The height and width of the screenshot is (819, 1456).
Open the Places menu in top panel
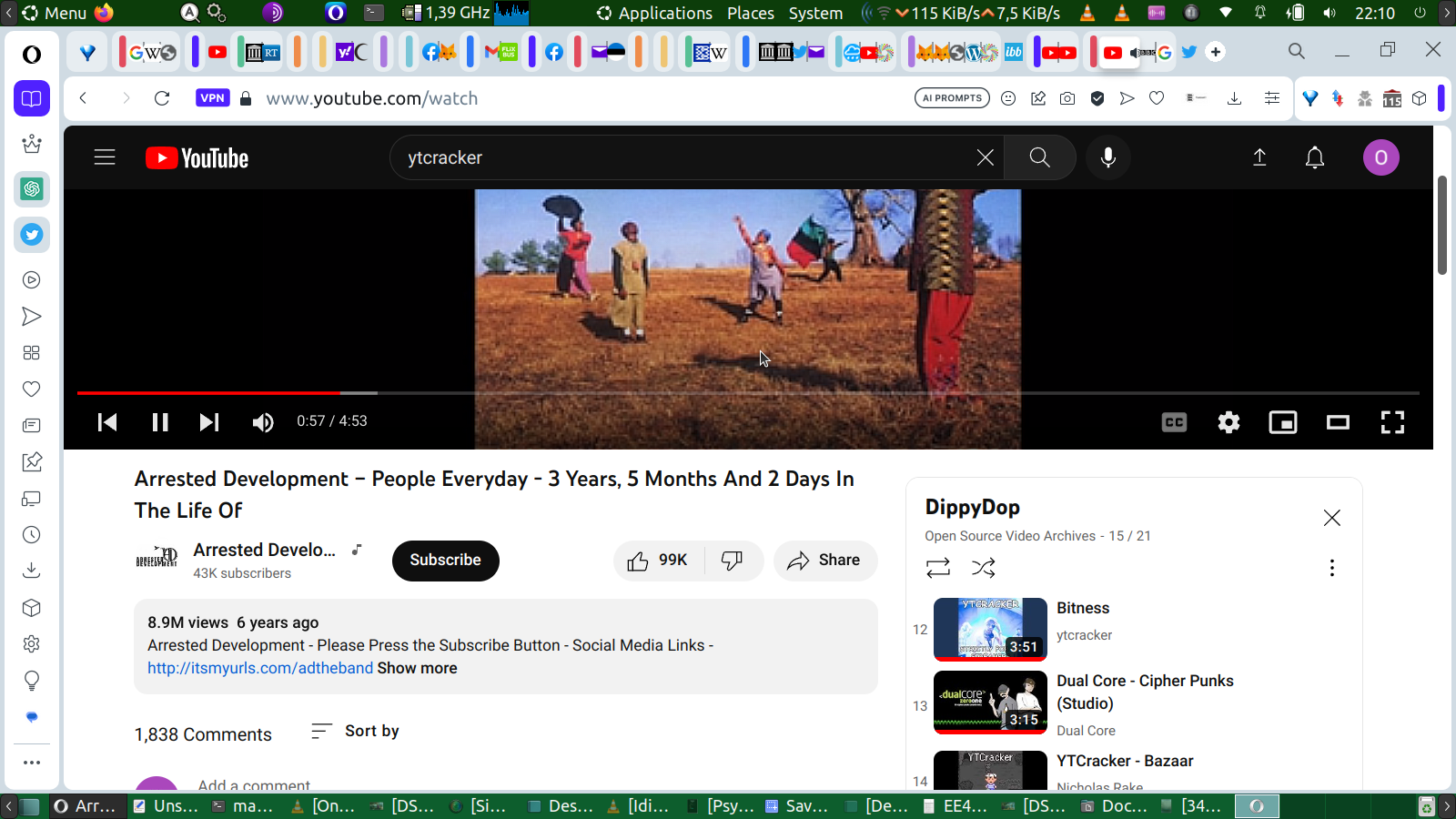[751, 13]
